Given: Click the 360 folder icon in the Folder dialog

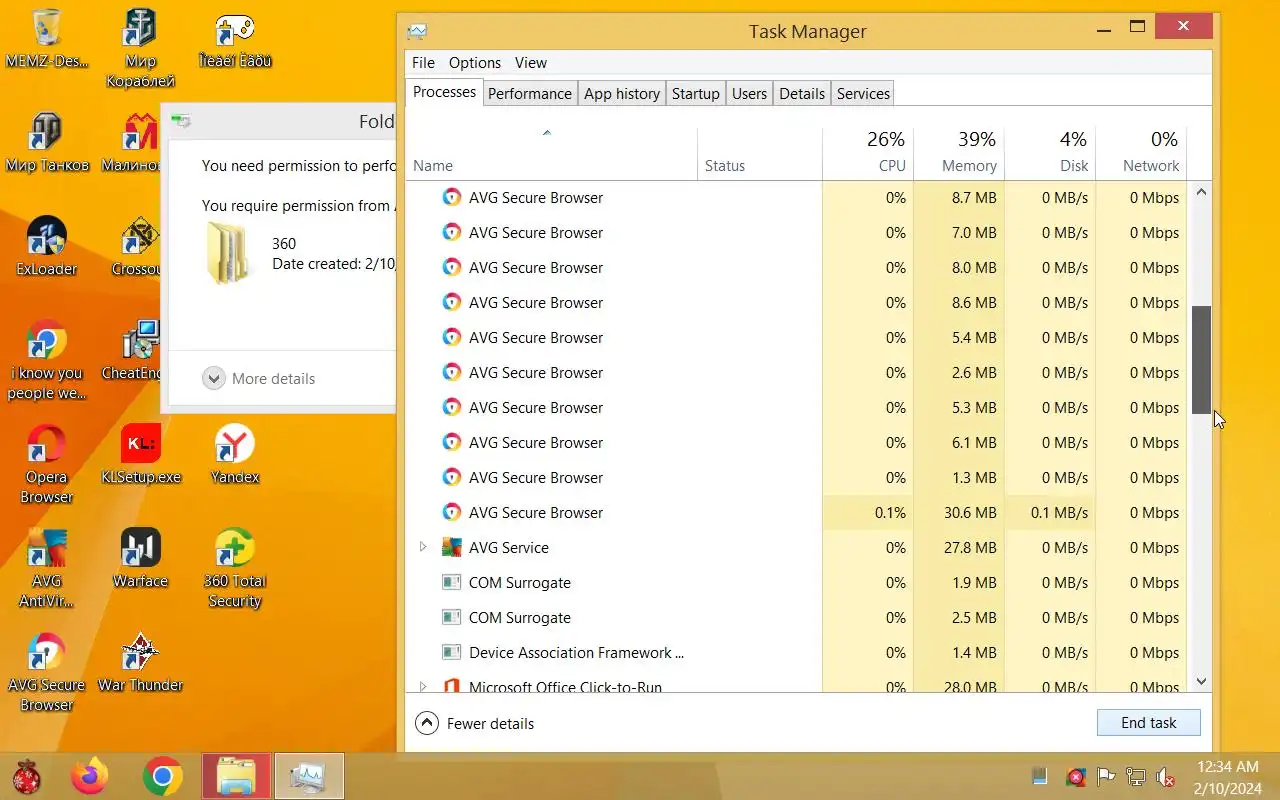Looking at the screenshot, I should pyautogui.click(x=228, y=252).
